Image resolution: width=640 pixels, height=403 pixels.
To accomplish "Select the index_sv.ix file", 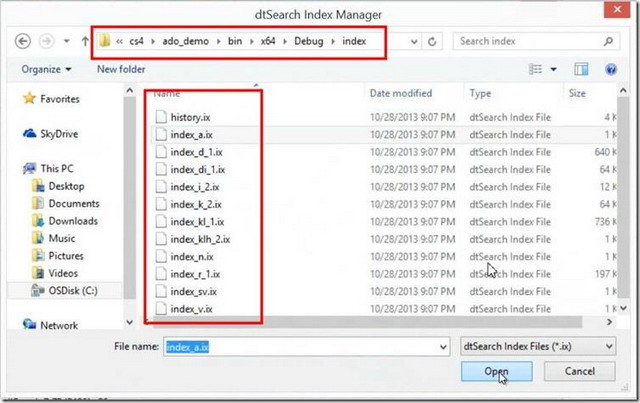I will click(193, 292).
